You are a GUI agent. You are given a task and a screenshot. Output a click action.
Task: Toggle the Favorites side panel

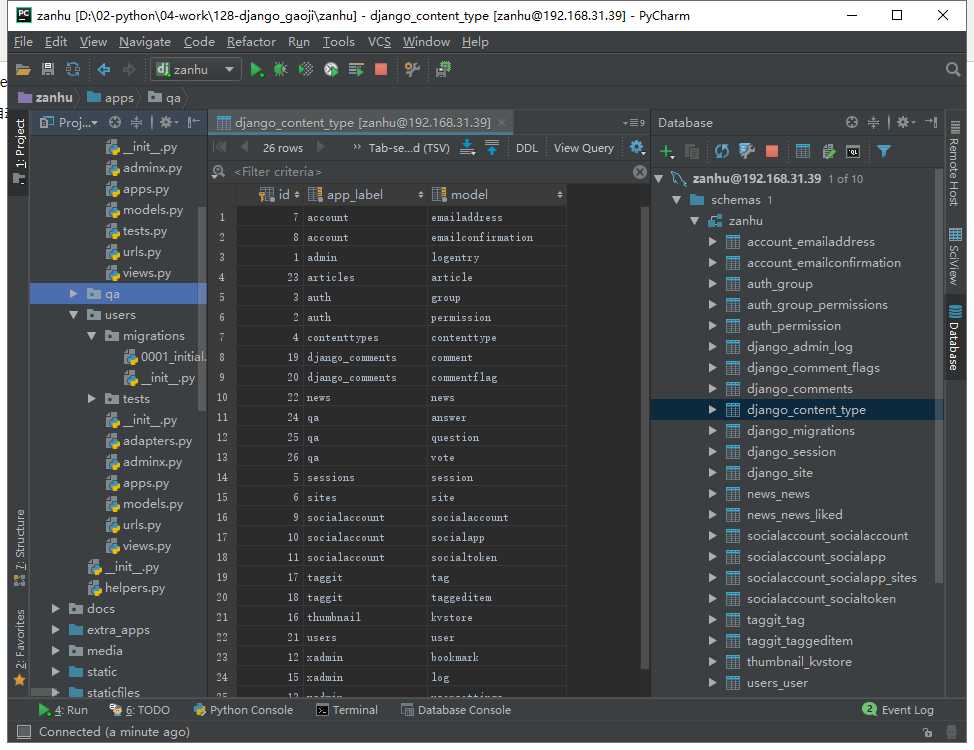[x=19, y=647]
